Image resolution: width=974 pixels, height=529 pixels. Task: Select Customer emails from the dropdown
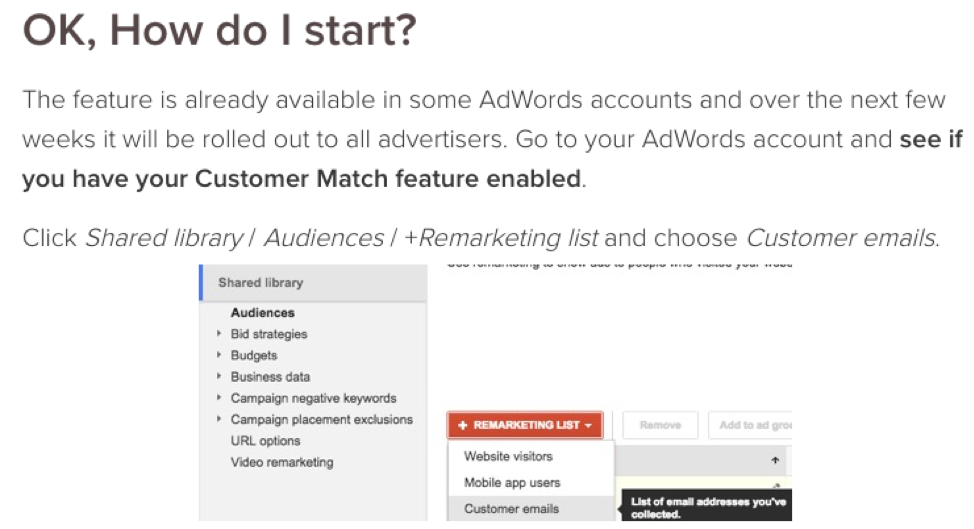(511, 508)
